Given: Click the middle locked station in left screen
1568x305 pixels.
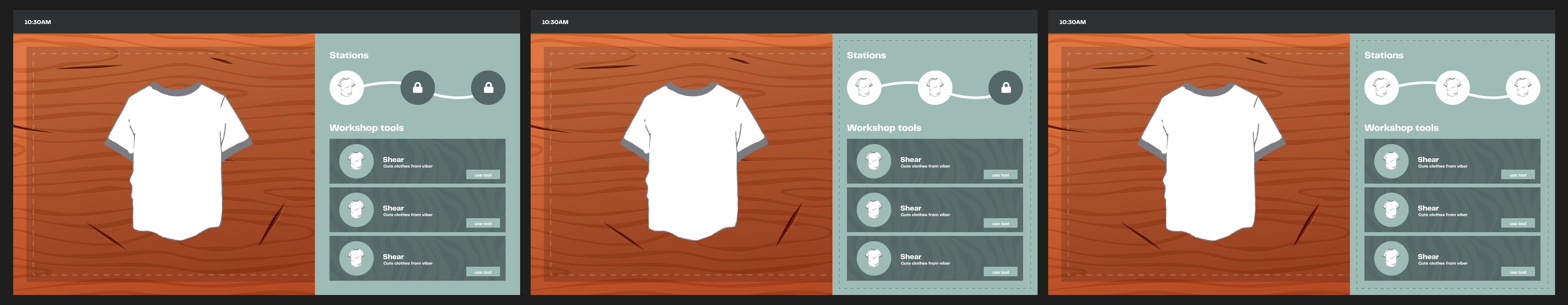Looking at the screenshot, I should (418, 88).
